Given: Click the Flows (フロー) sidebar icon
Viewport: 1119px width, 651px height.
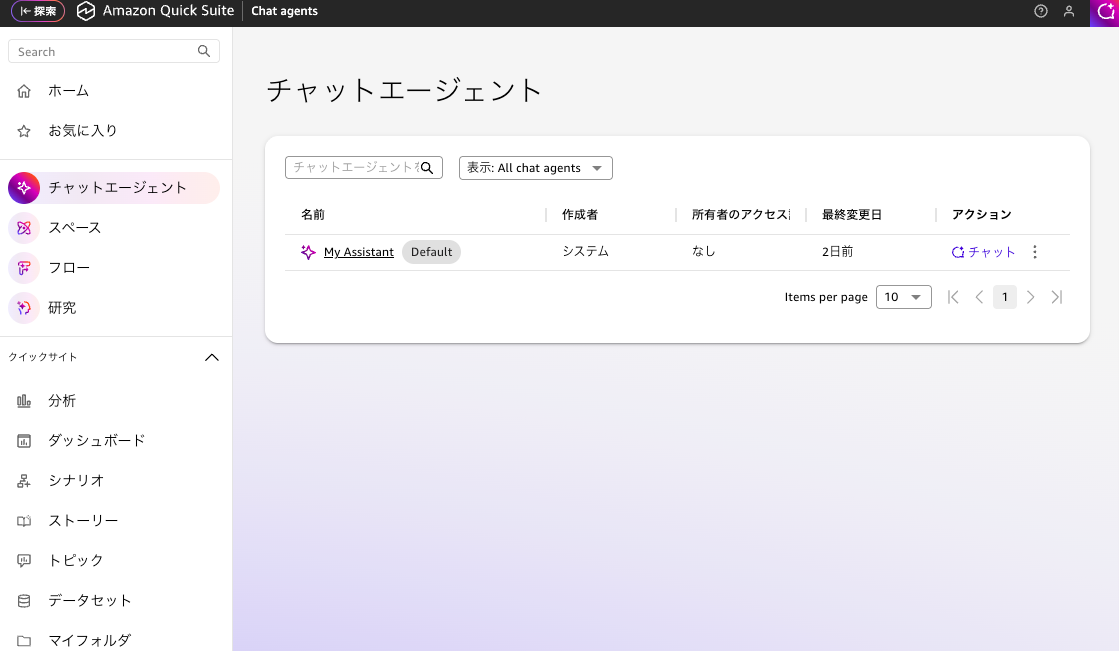Looking at the screenshot, I should tap(24, 268).
